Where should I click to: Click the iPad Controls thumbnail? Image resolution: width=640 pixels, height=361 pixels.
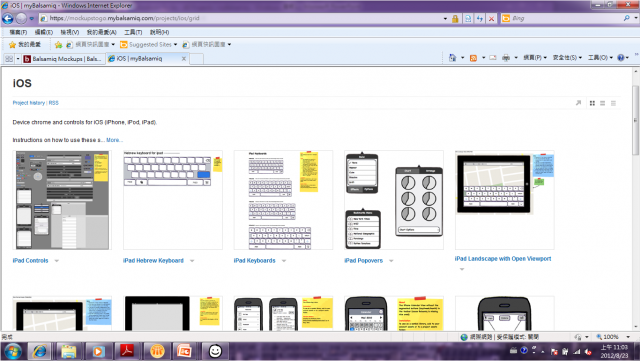(62, 200)
